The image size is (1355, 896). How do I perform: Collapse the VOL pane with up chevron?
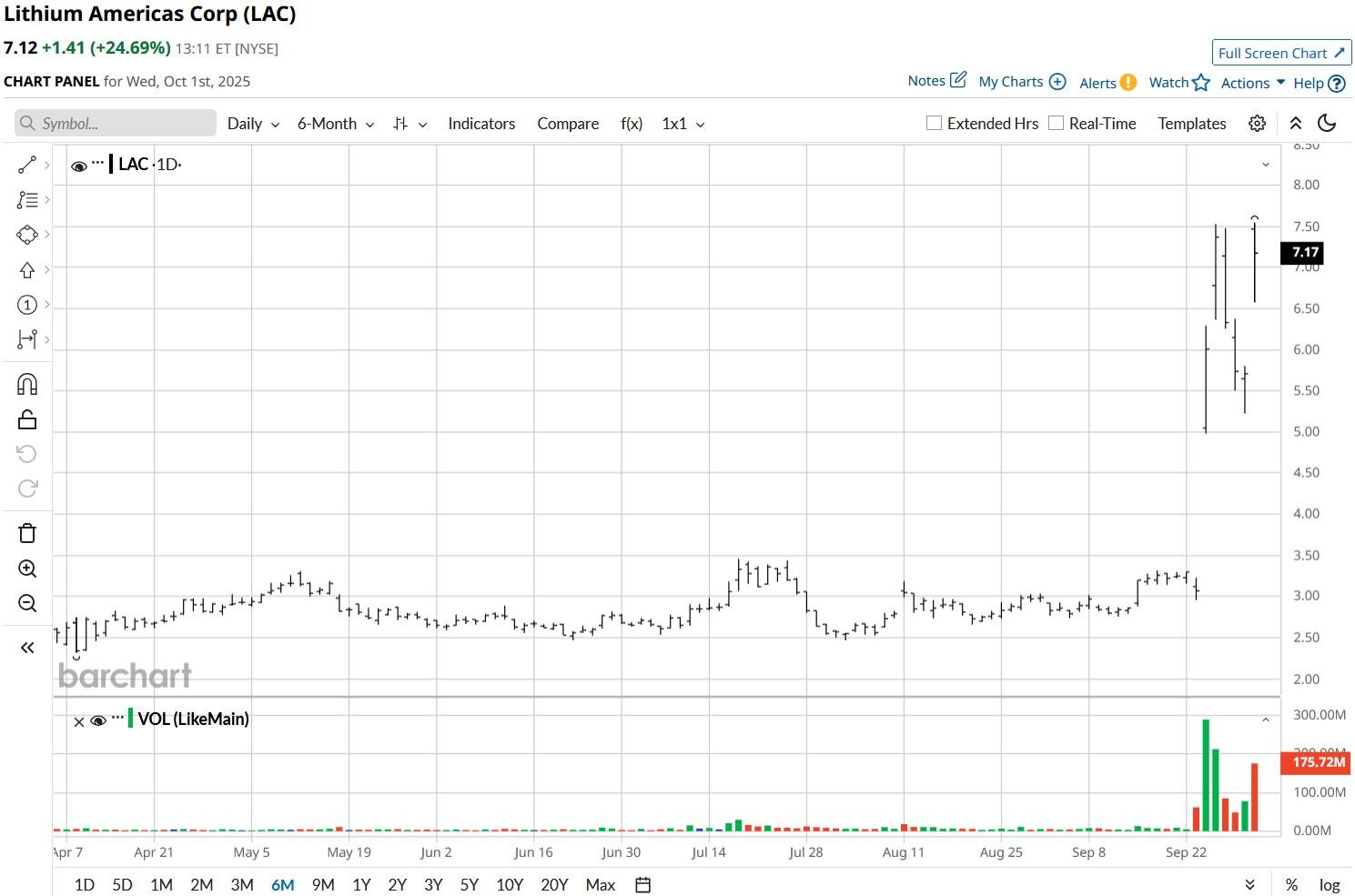(1265, 720)
